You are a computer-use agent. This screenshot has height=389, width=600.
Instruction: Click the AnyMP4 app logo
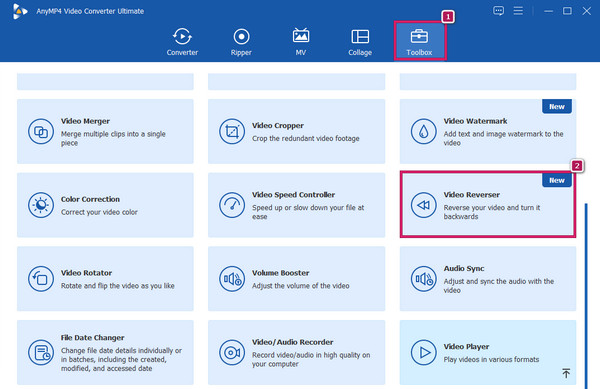(x=19, y=11)
